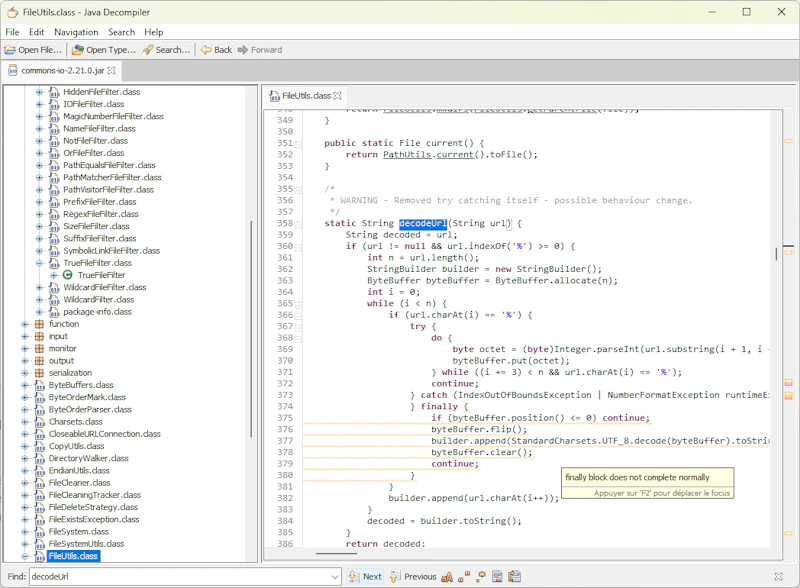
Task: Click the RegexFileFilter.class file icon
Action: click(54, 214)
